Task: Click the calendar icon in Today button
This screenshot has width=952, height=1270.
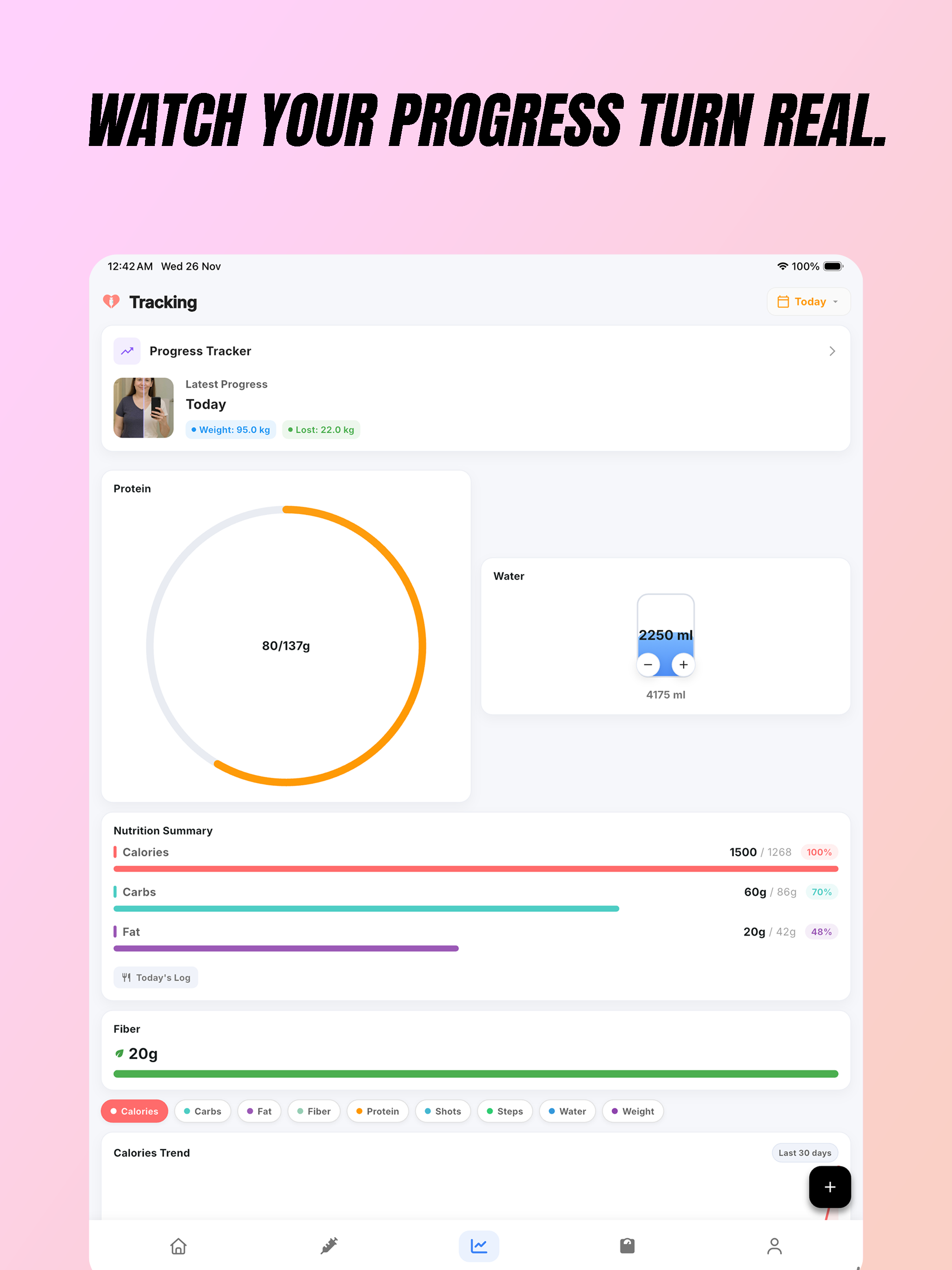Action: tap(783, 301)
